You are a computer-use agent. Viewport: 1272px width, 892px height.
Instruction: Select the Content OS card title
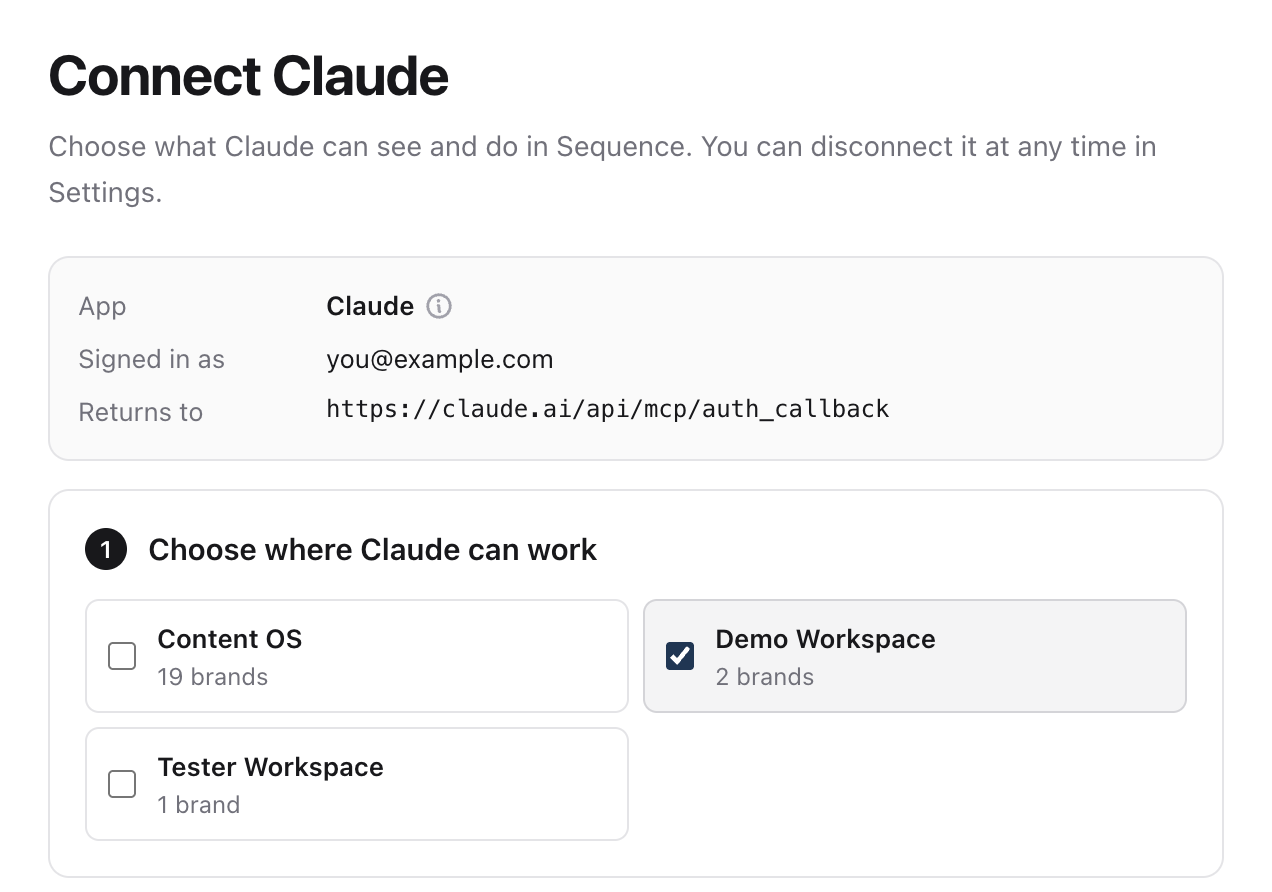[x=230, y=639]
